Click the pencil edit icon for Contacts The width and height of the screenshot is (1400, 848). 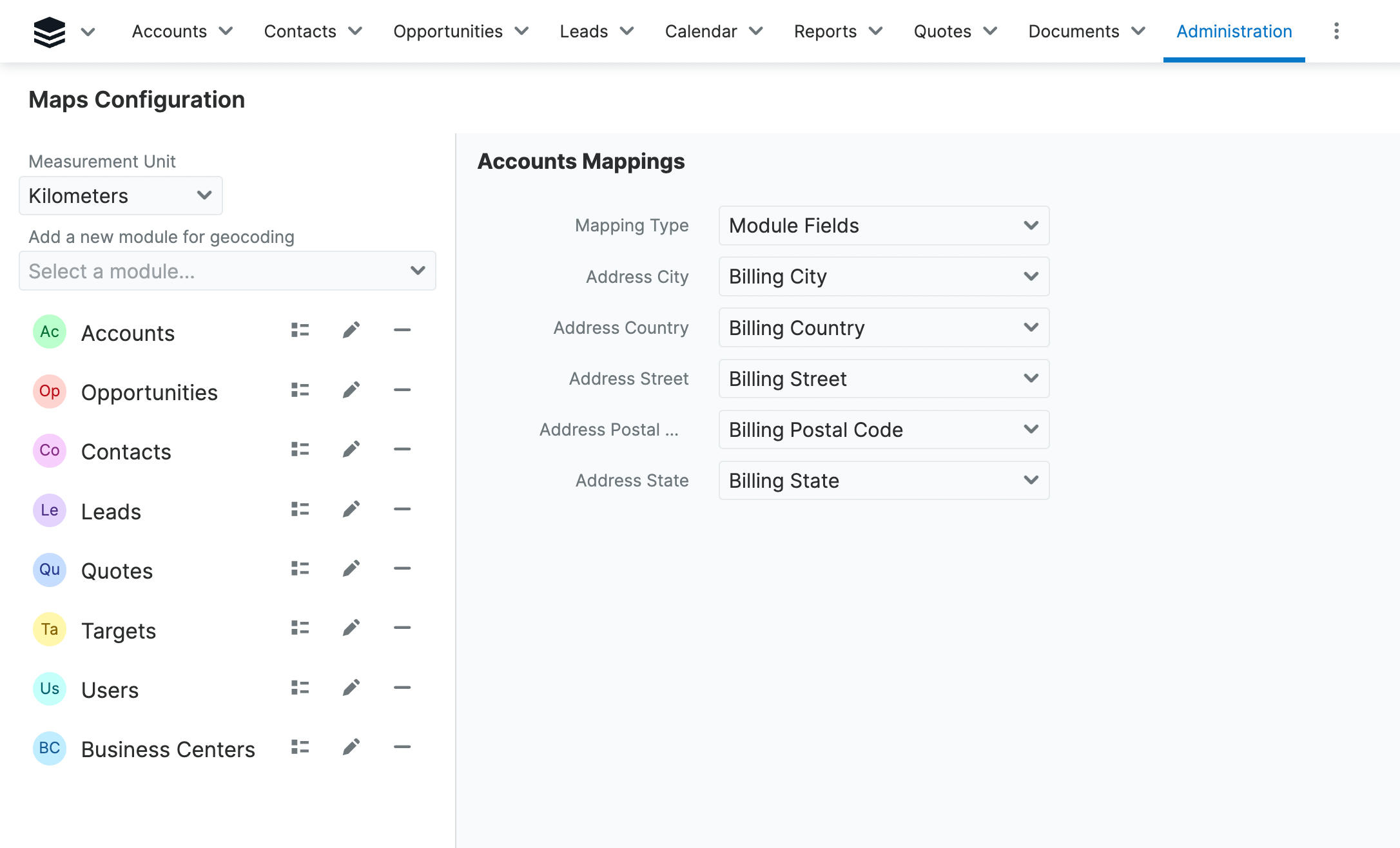[351, 449]
